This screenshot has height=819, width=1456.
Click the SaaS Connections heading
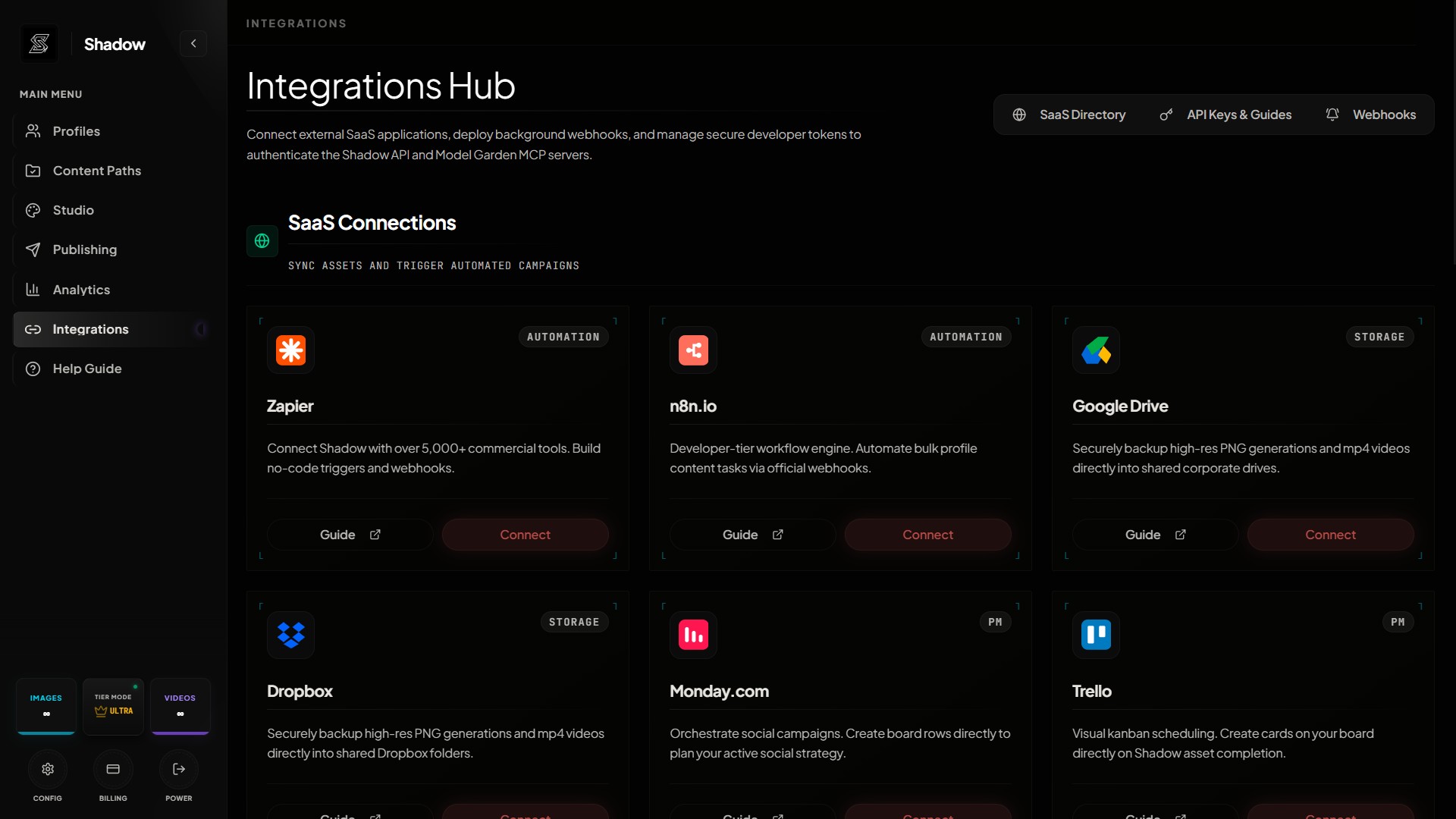click(x=372, y=223)
